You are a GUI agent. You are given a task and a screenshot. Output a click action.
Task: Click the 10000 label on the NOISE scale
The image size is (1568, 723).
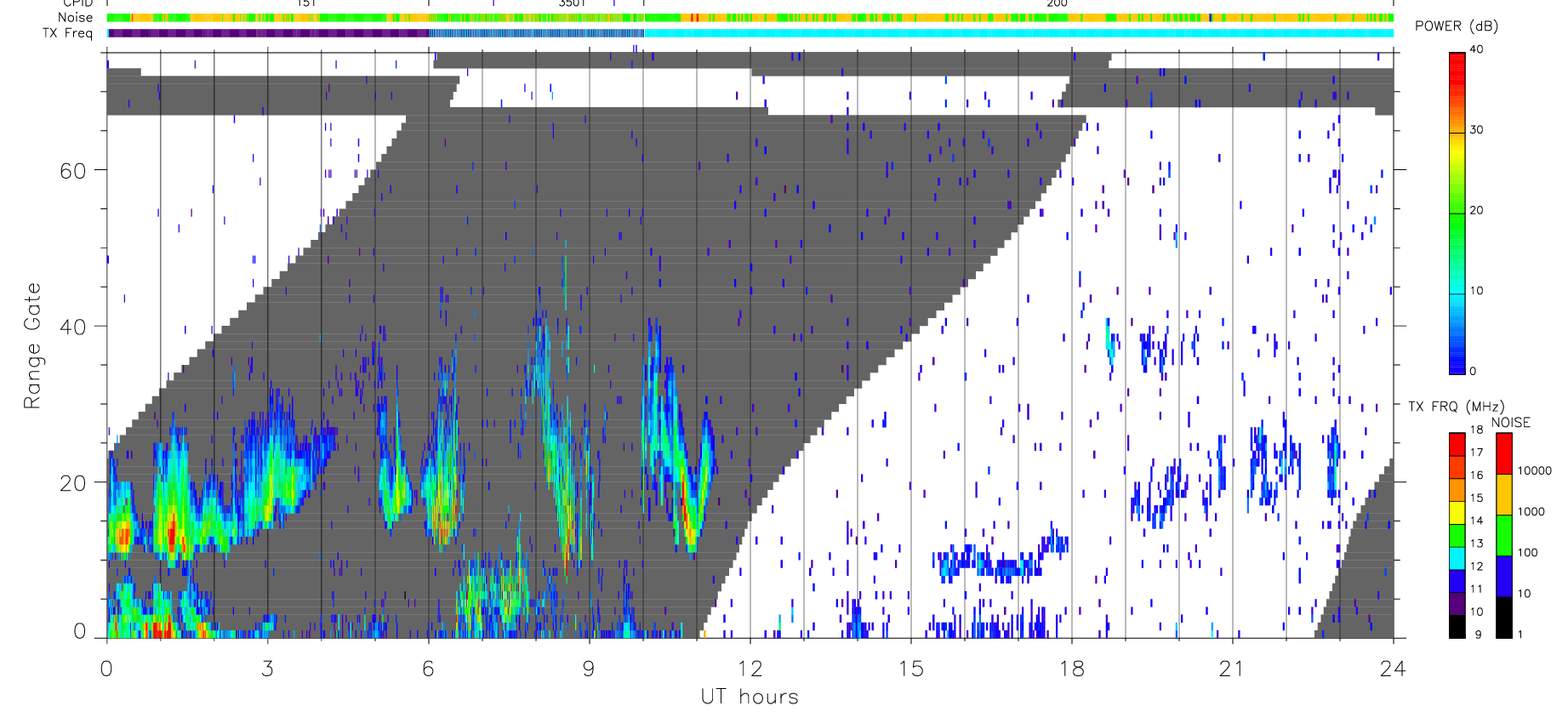1535,470
